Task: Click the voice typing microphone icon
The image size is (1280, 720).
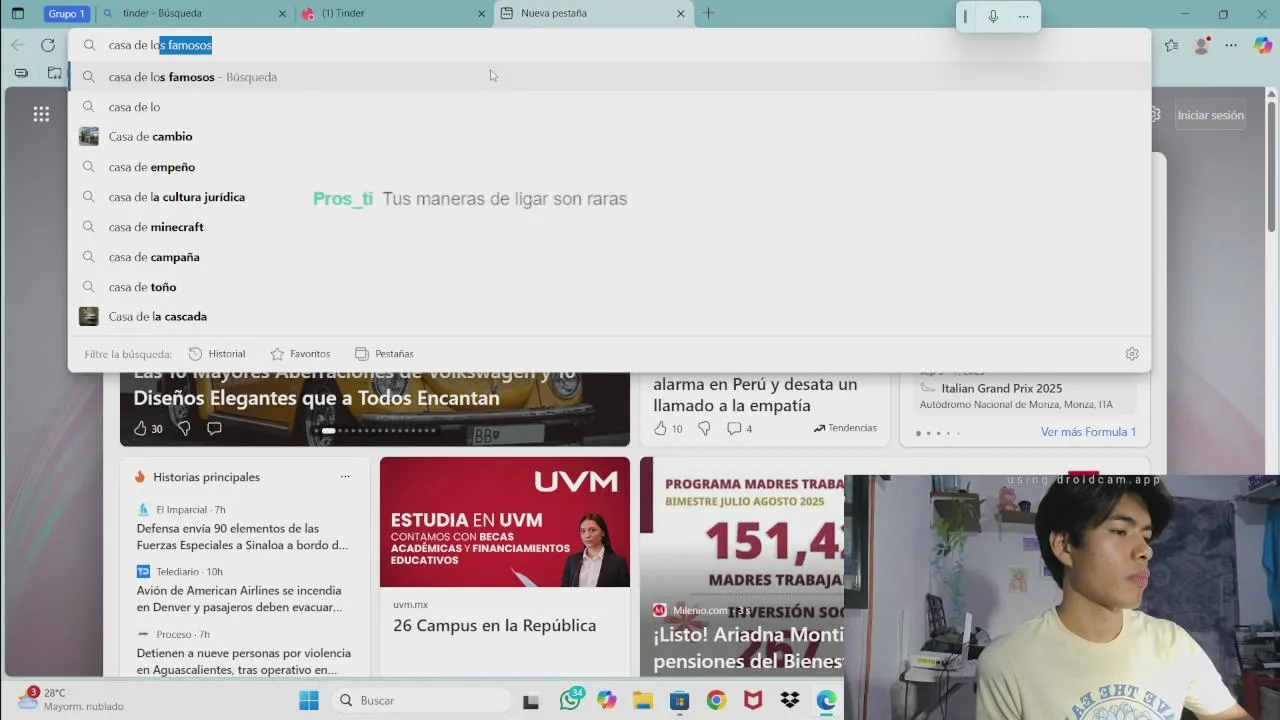Action: pyautogui.click(x=993, y=16)
